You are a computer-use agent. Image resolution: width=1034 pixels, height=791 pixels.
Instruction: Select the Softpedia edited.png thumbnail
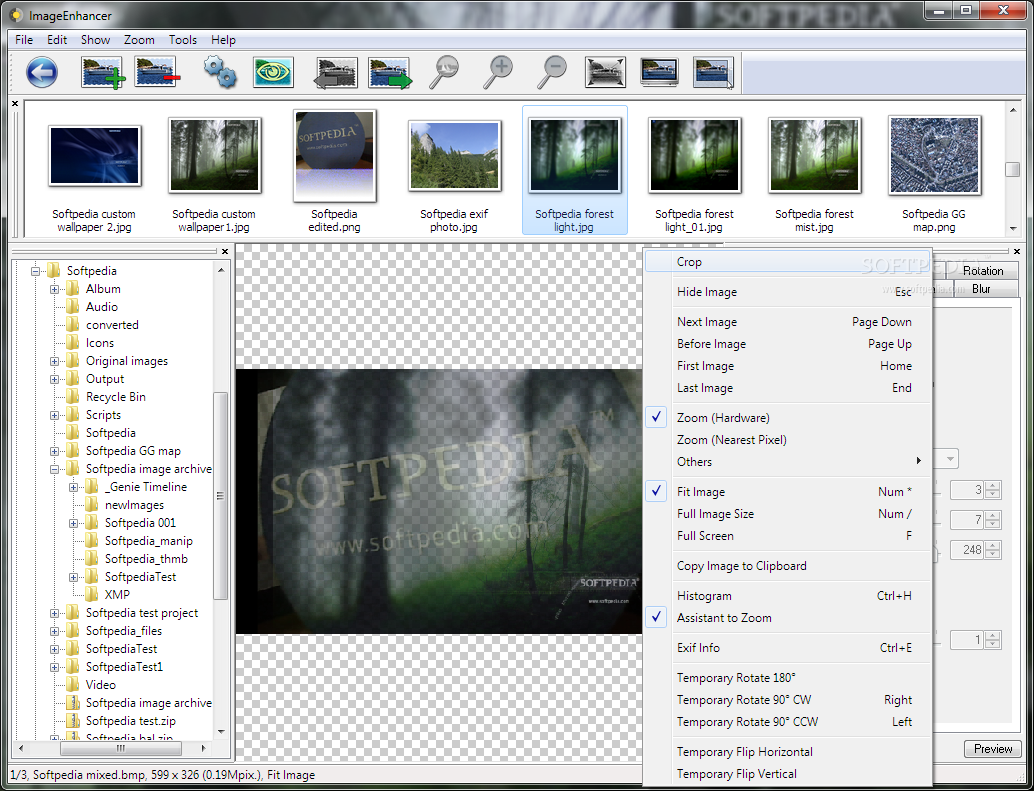click(334, 170)
